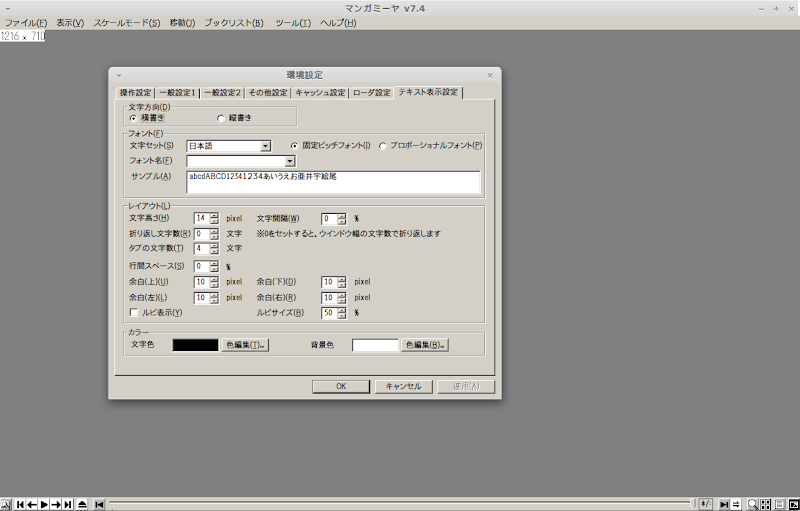The image size is (800, 511).
Task: Open the フォント名 dropdown list
Action: 290,161
